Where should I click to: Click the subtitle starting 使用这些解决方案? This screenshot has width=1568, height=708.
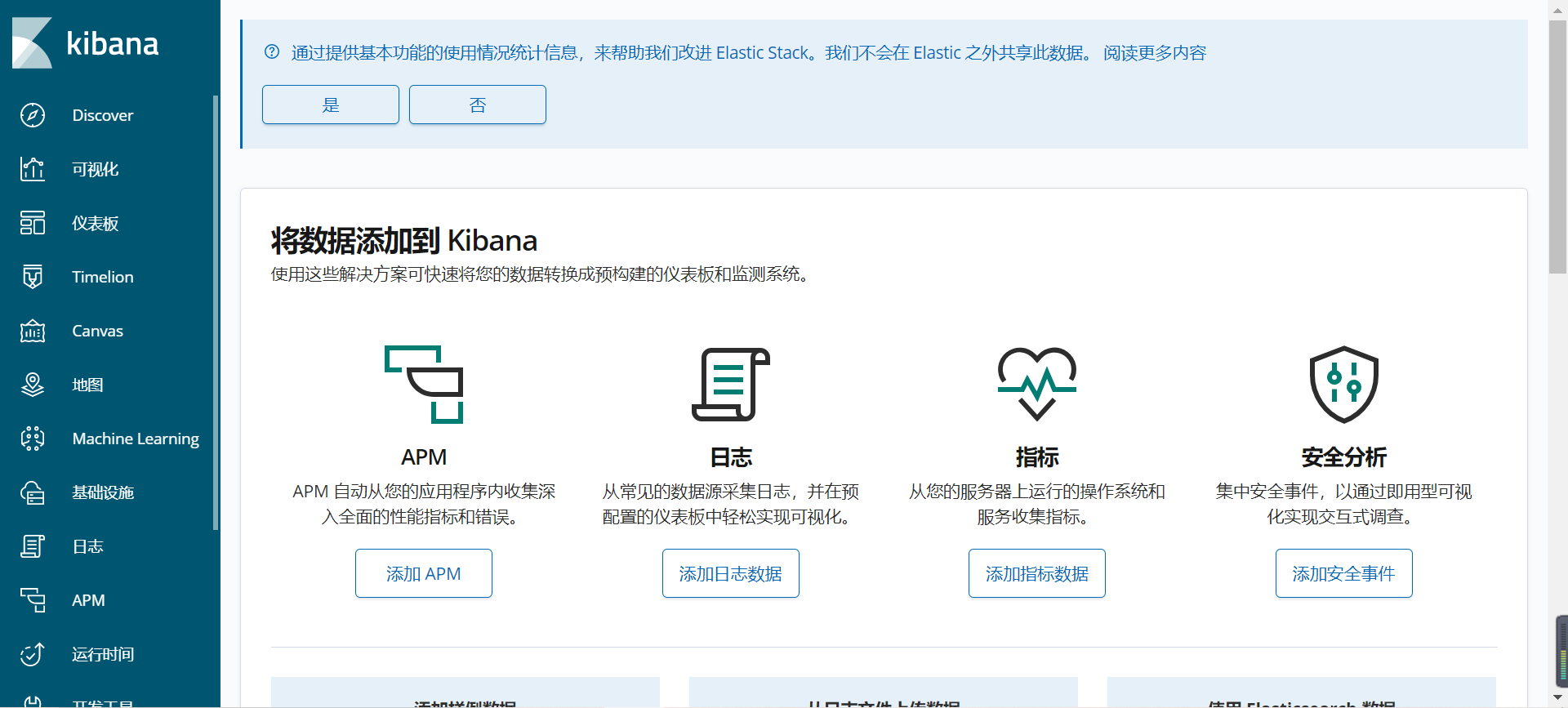[x=540, y=274]
